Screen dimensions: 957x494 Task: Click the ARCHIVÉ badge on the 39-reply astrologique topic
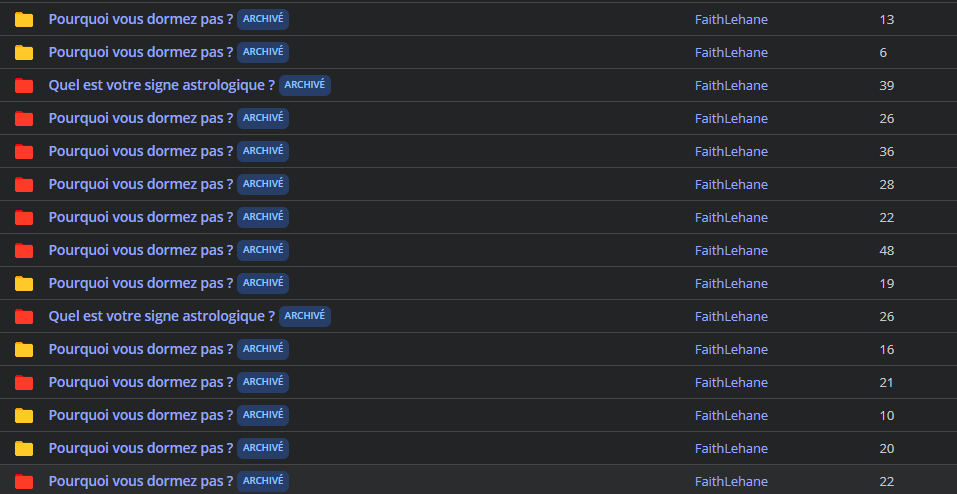click(305, 85)
